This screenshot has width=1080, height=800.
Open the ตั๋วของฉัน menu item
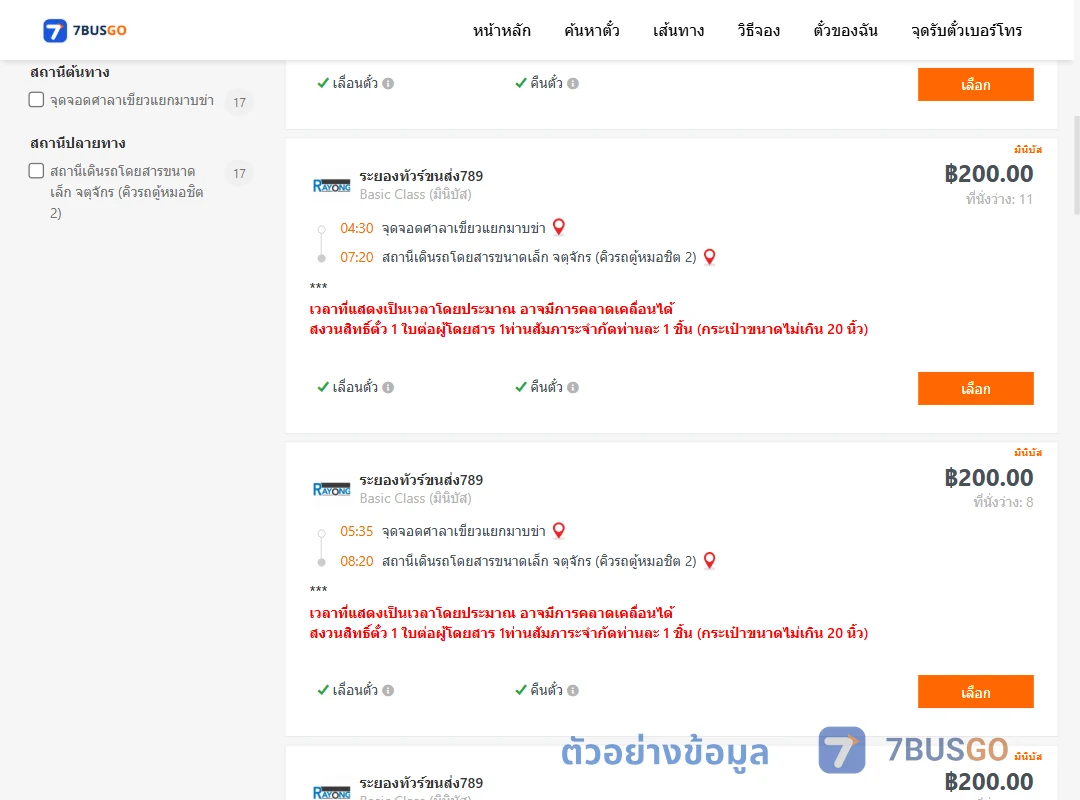tap(845, 30)
